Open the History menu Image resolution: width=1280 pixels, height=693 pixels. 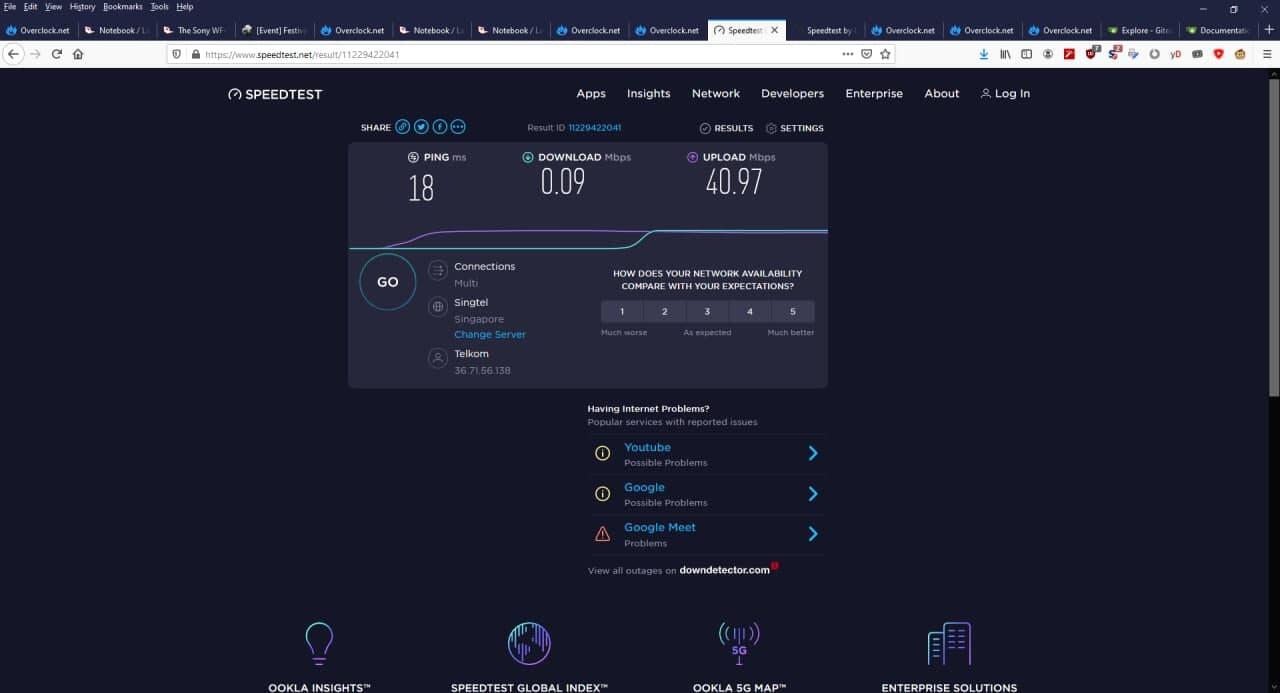click(x=82, y=7)
